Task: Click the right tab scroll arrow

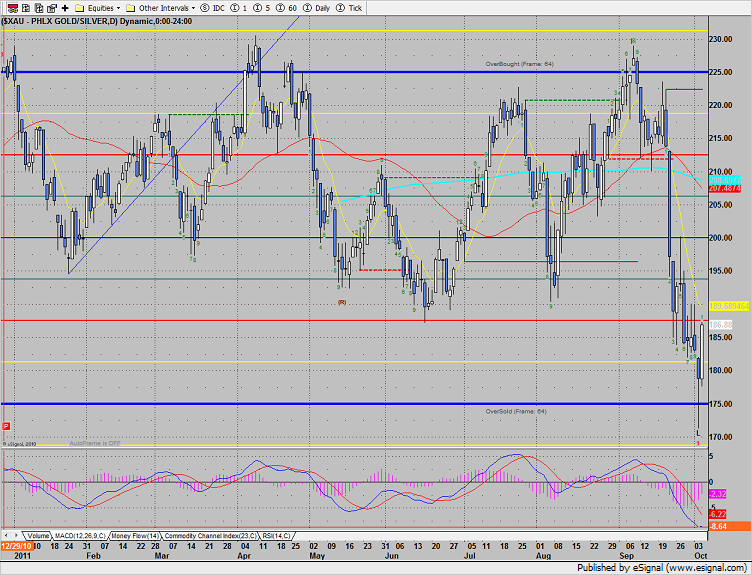Action: click(x=16, y=535)
